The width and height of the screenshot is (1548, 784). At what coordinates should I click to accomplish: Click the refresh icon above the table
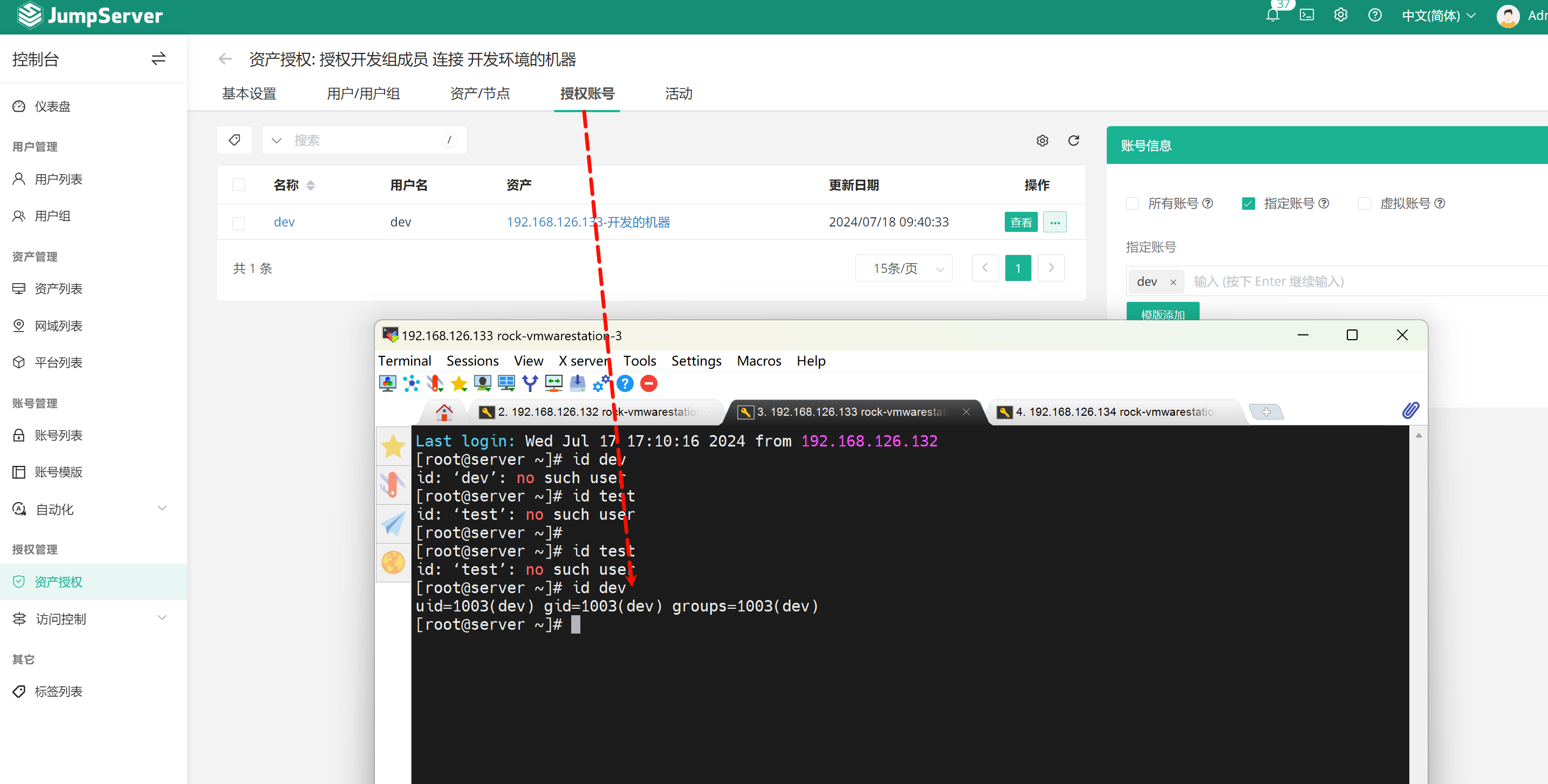click(1073, 140)
